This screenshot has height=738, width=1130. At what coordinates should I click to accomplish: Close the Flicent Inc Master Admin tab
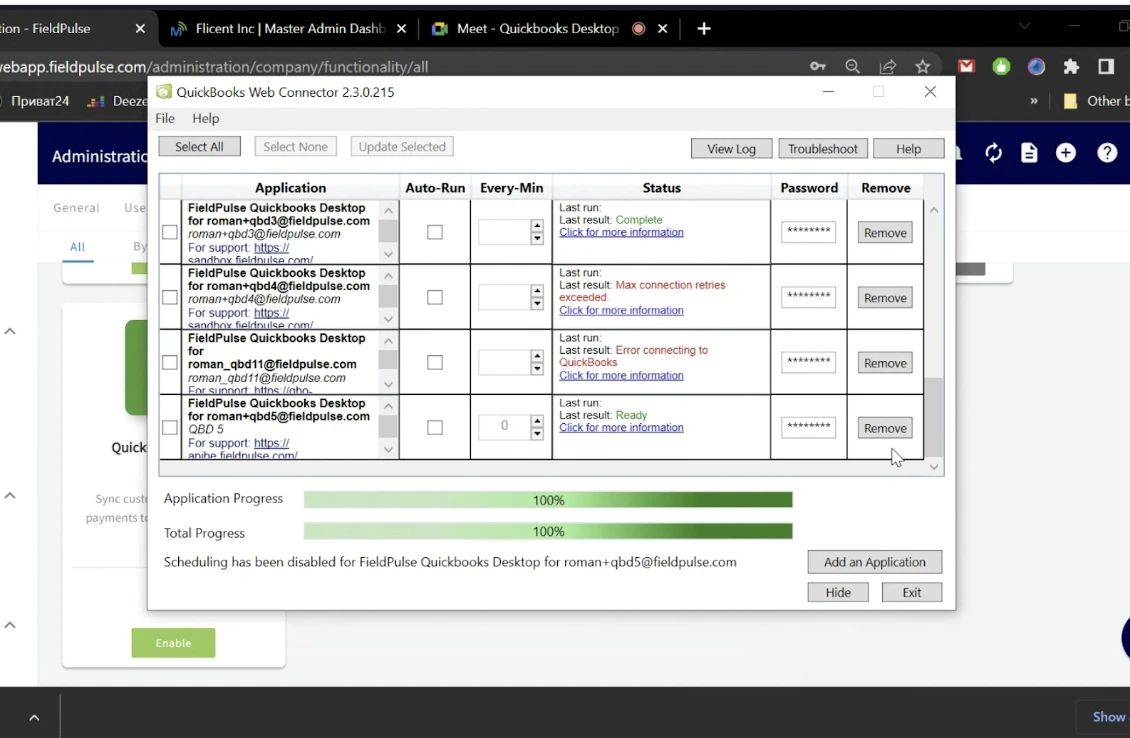pyautogui.click(x=401, y=29)
